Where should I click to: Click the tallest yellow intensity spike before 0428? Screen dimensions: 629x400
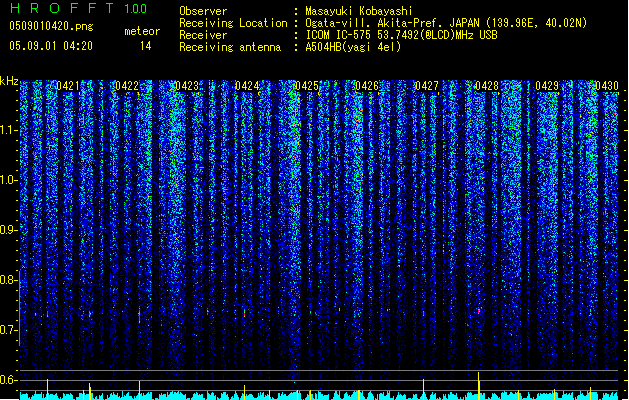[x=478, y=386]
